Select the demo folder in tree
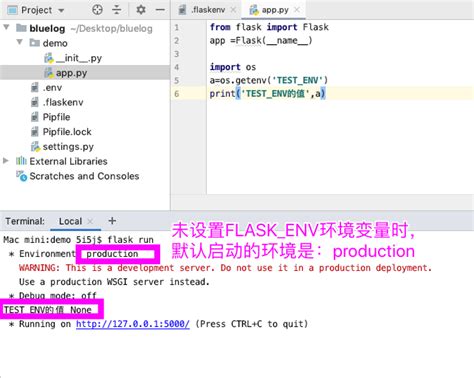The image size is (474, 378). tap(55, 43)
